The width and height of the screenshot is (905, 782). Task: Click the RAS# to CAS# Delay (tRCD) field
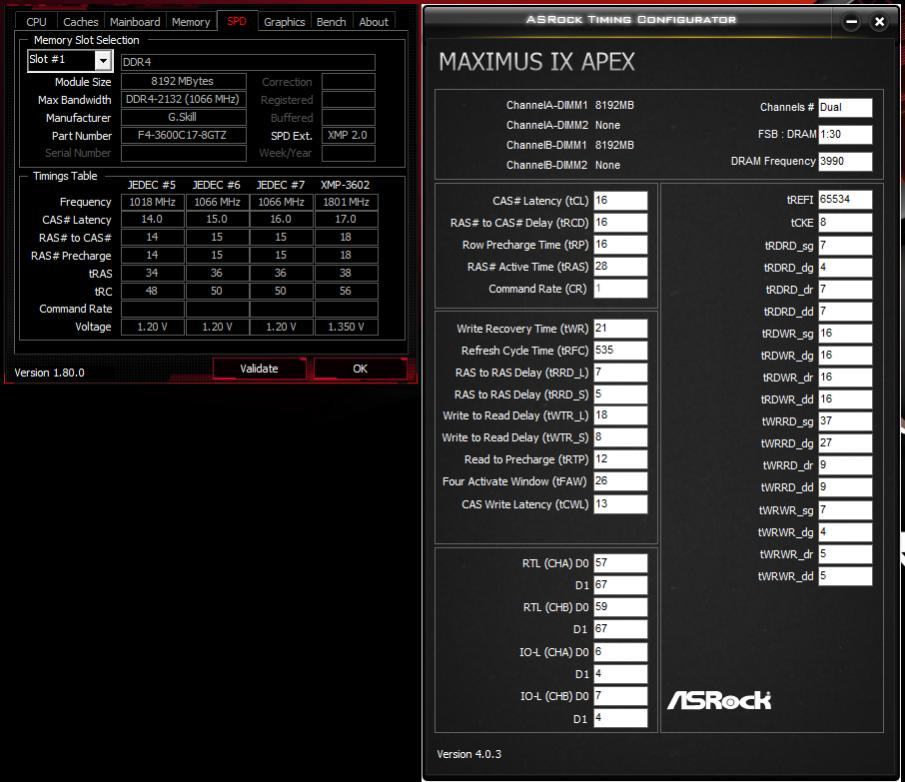click(620, 222)
